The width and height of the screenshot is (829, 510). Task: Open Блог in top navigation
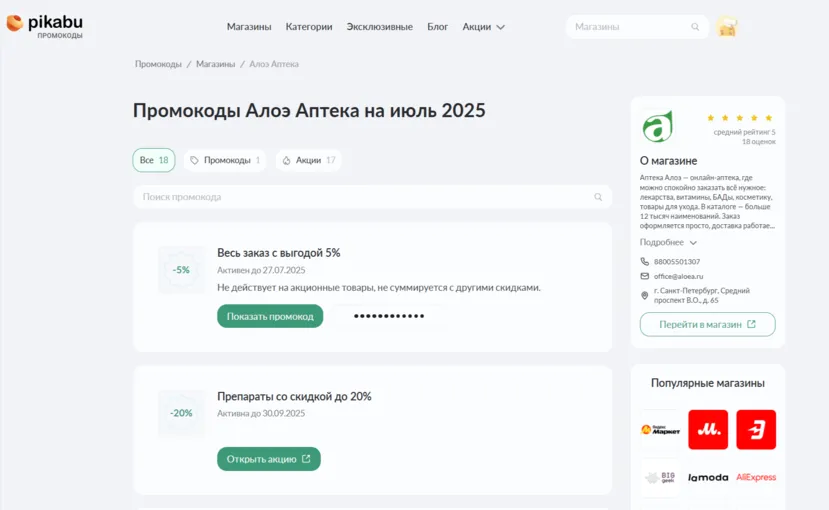tap(437, 27)
